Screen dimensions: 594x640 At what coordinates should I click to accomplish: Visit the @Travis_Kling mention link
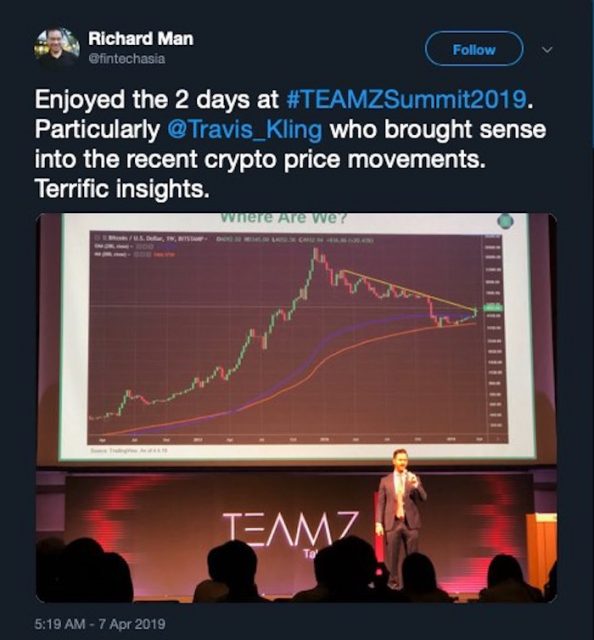coord(245,129)
